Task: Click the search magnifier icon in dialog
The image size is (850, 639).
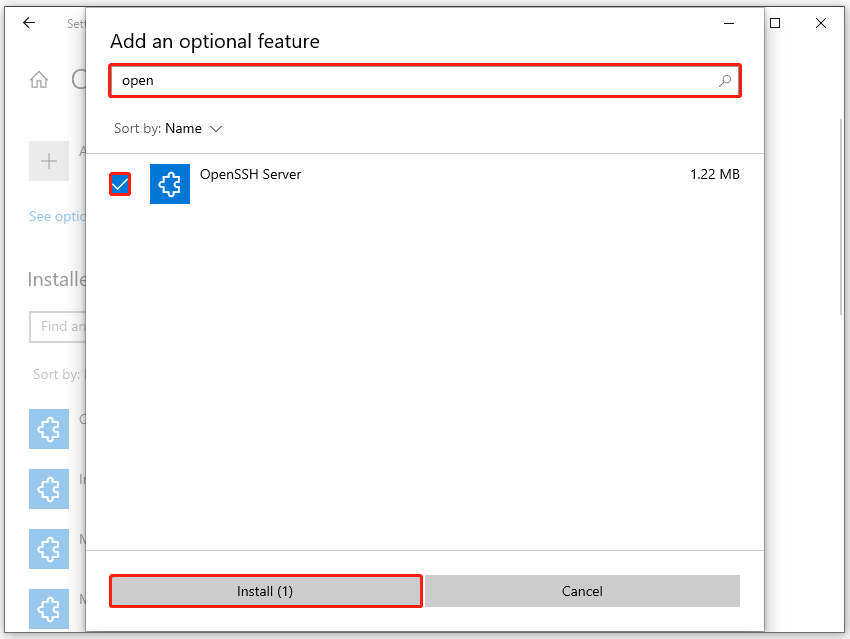Action: (x=725, y=81)
